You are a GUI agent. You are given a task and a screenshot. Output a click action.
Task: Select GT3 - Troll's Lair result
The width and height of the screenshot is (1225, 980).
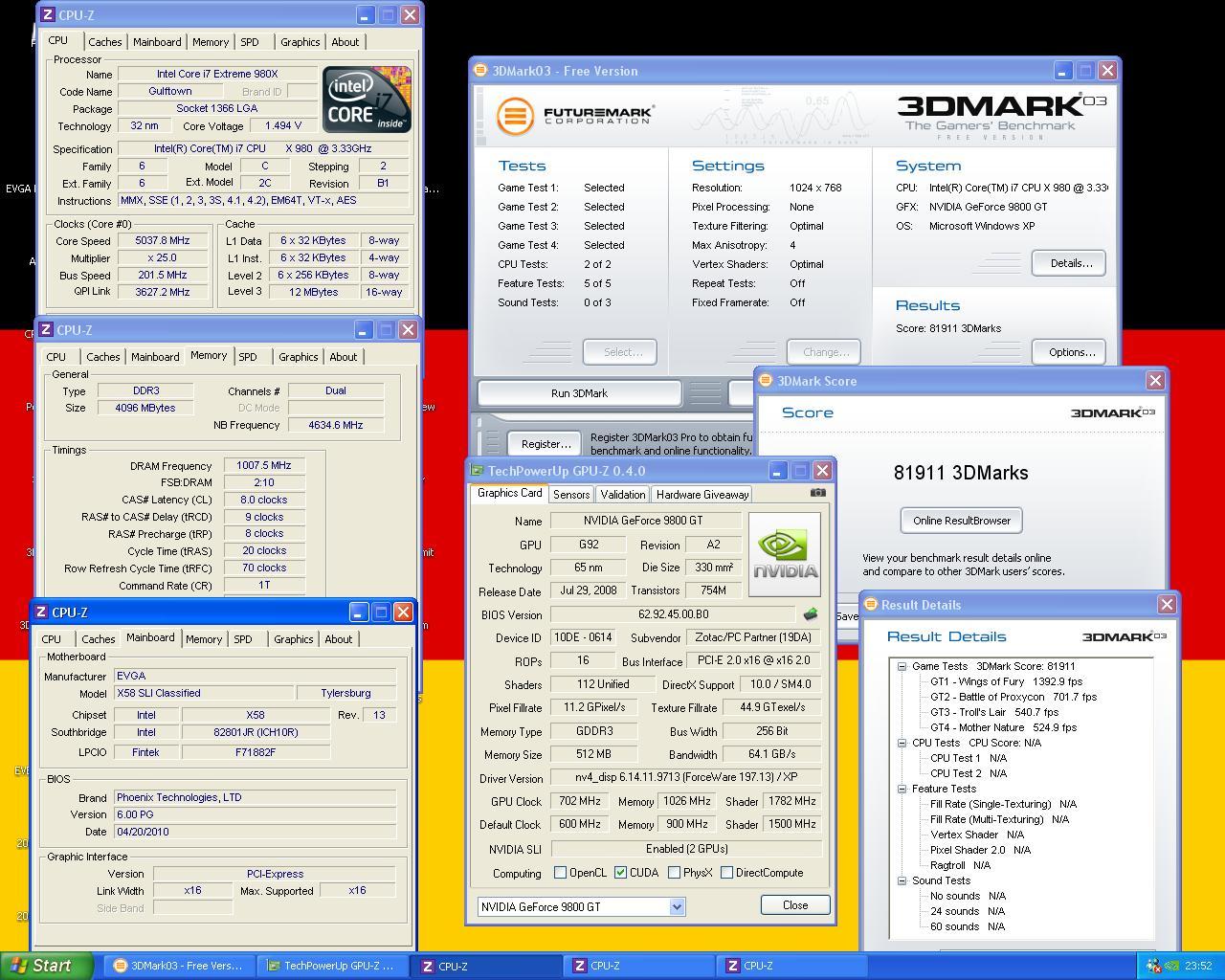(x=994, y=712)
